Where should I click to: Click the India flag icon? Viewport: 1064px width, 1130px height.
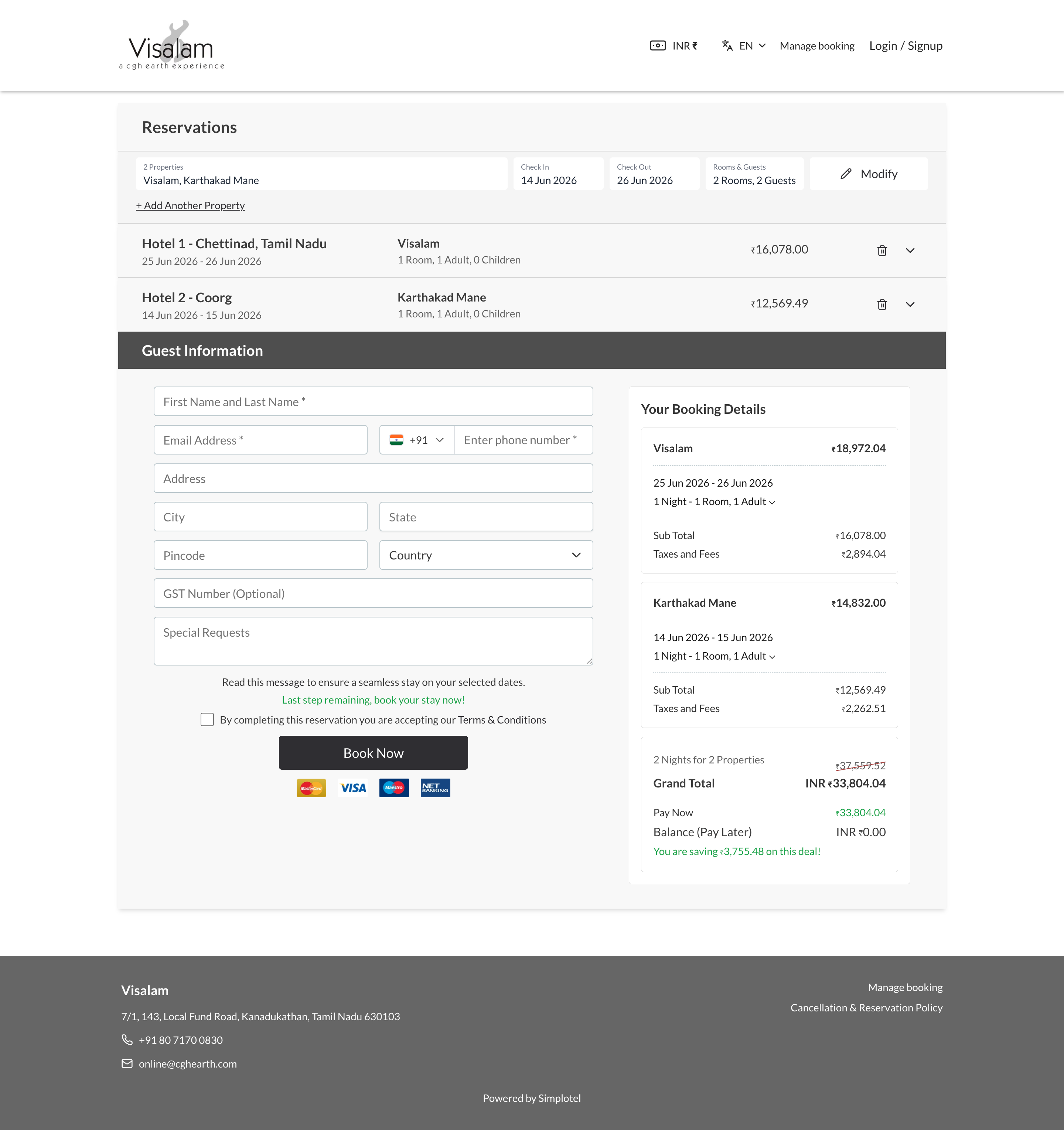pos(396,439)
